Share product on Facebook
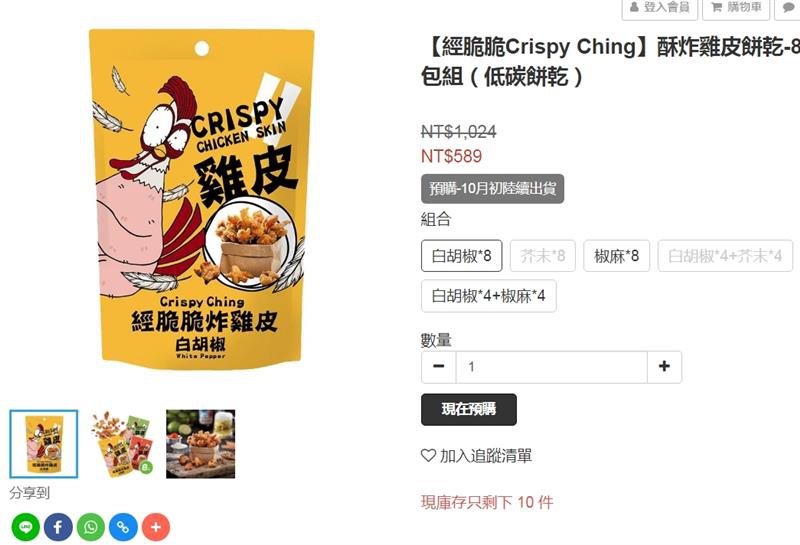Screen dimensions: 800x545 [58, 527]
